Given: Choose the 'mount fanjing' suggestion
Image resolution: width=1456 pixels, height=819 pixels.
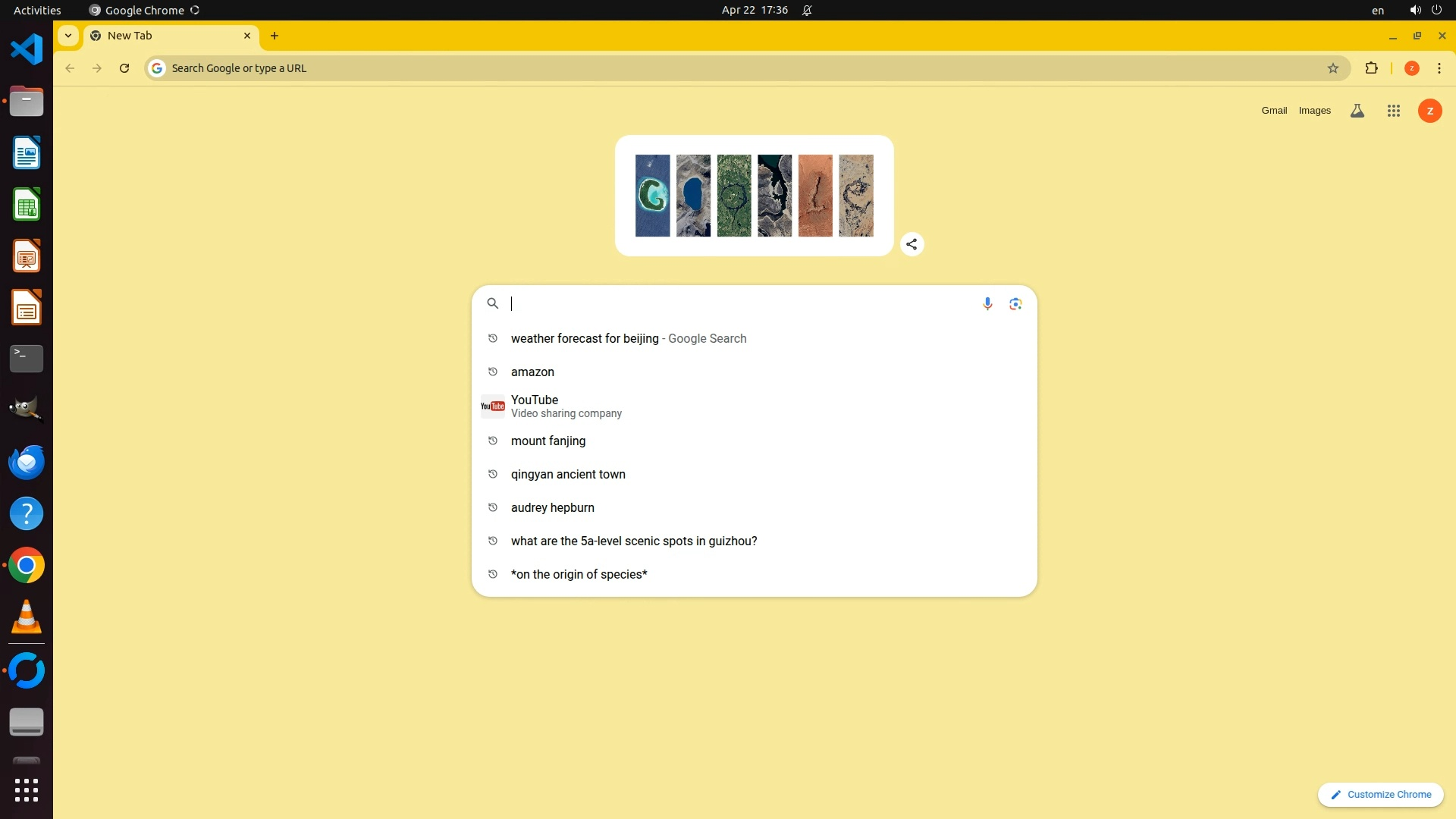Looking at the screenshot, I should tap(548, 441).
